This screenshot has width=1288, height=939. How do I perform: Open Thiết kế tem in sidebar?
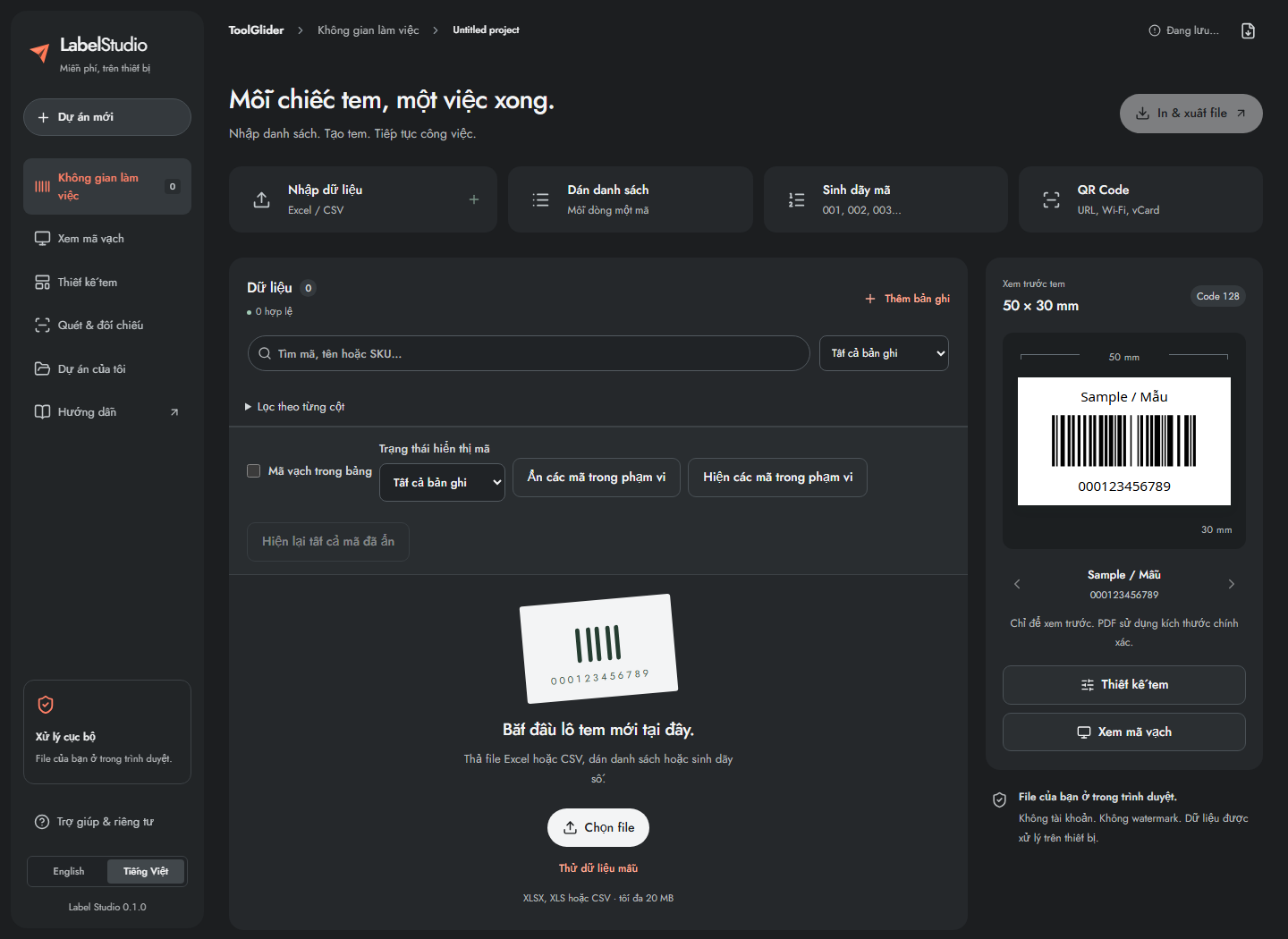click(x=107, y=283)
